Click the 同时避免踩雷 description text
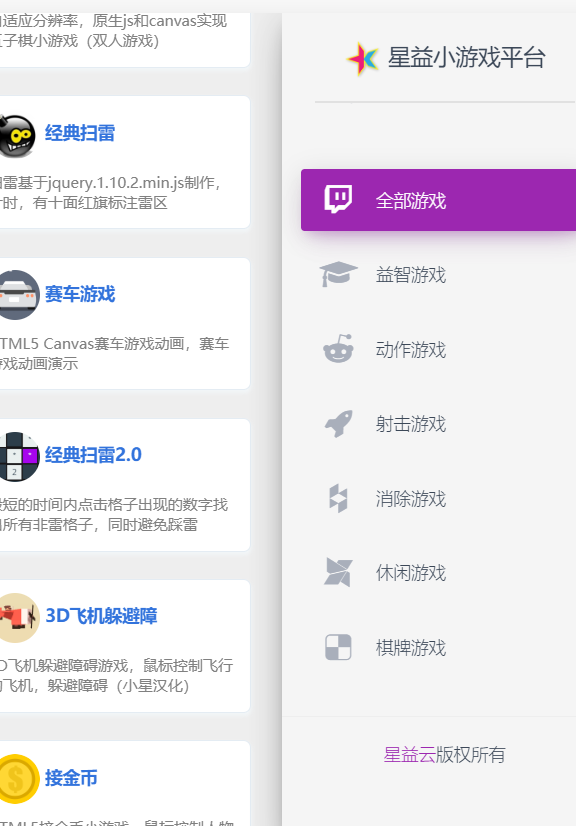The image size is (576, 826). 153,525
